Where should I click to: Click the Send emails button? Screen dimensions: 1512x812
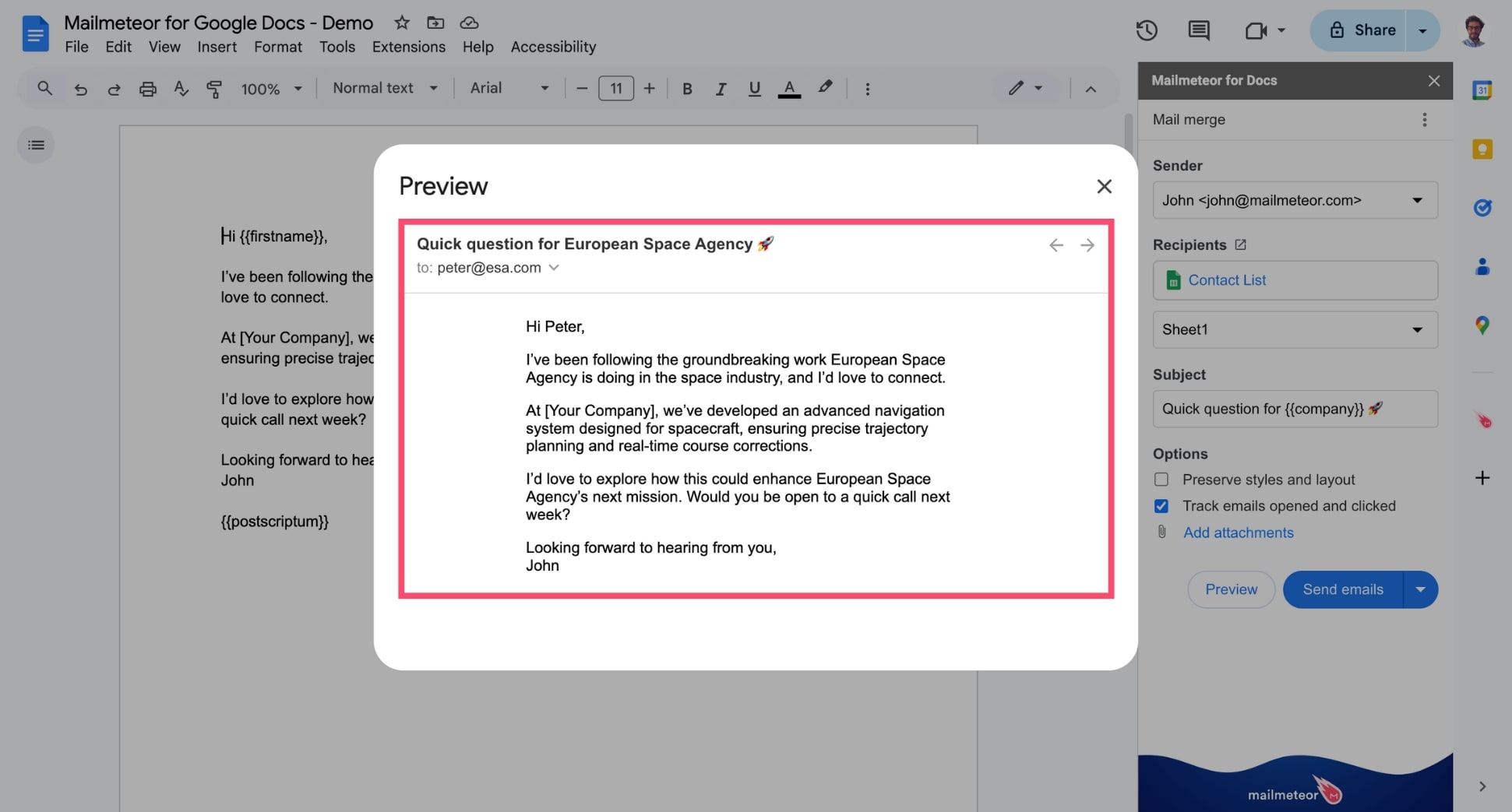pos(1343,589)
